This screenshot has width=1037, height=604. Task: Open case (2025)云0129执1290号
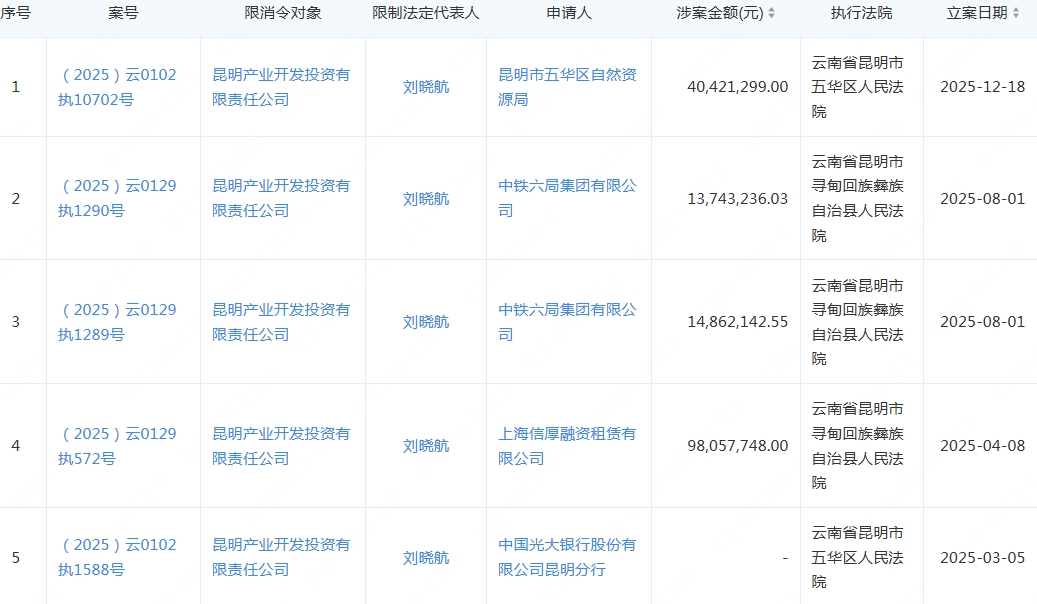tap(117, 198)
